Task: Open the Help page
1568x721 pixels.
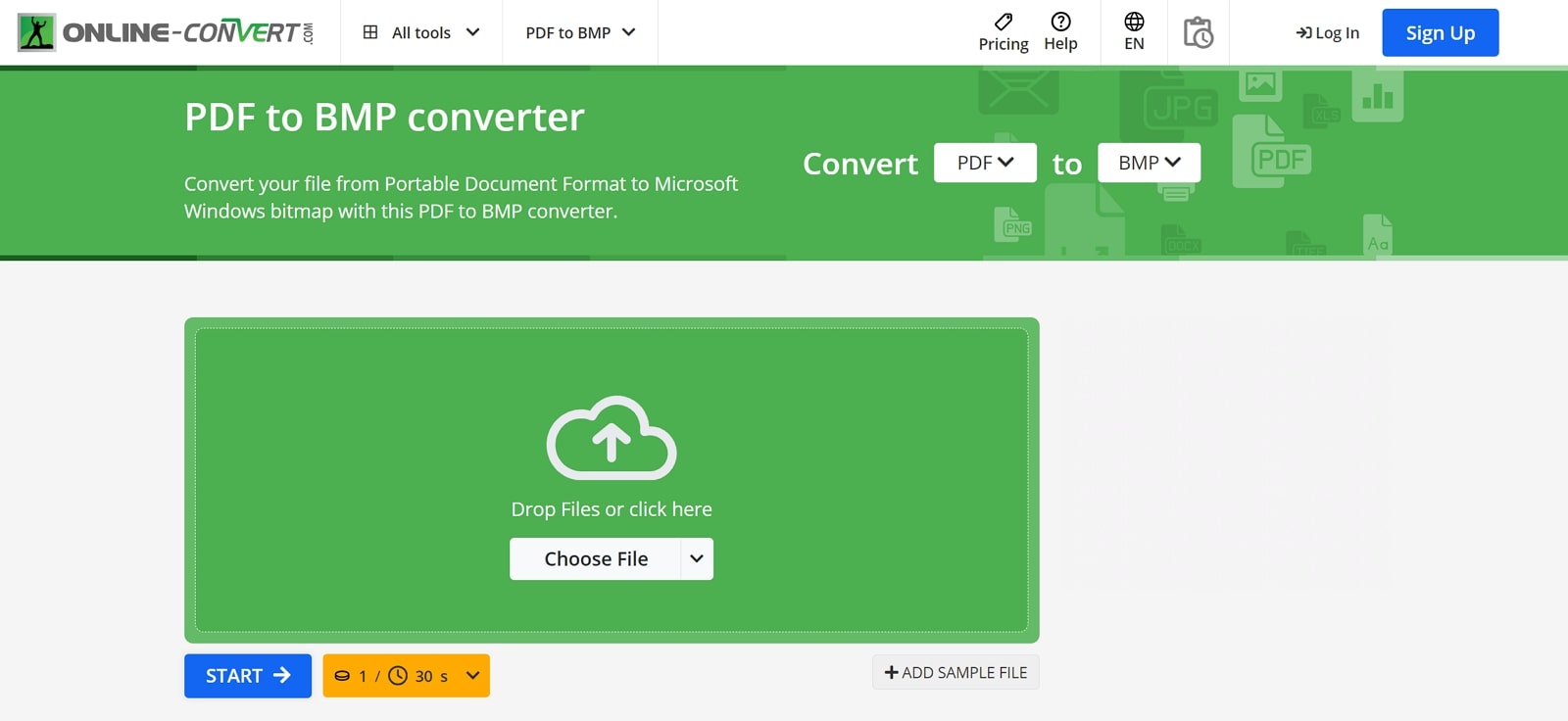Action: coord(1060,32)
